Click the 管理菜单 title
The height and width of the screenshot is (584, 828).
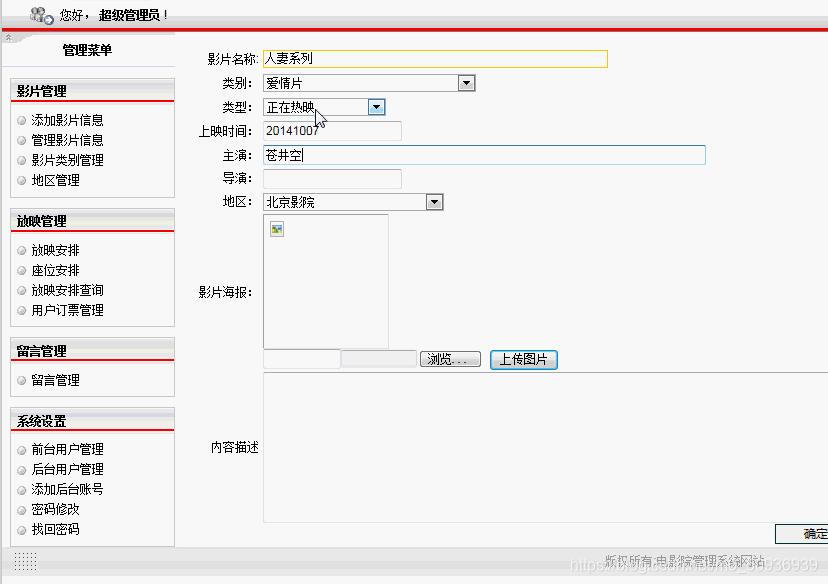tap(87, 50)
